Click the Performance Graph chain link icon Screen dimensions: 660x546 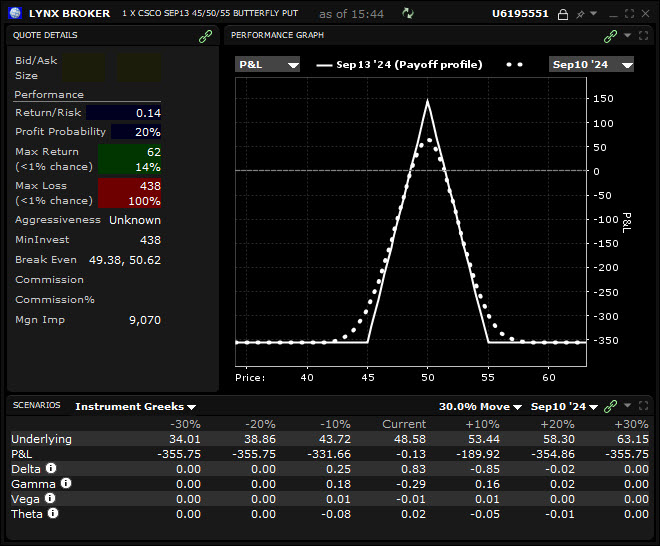tap(610, 36)
